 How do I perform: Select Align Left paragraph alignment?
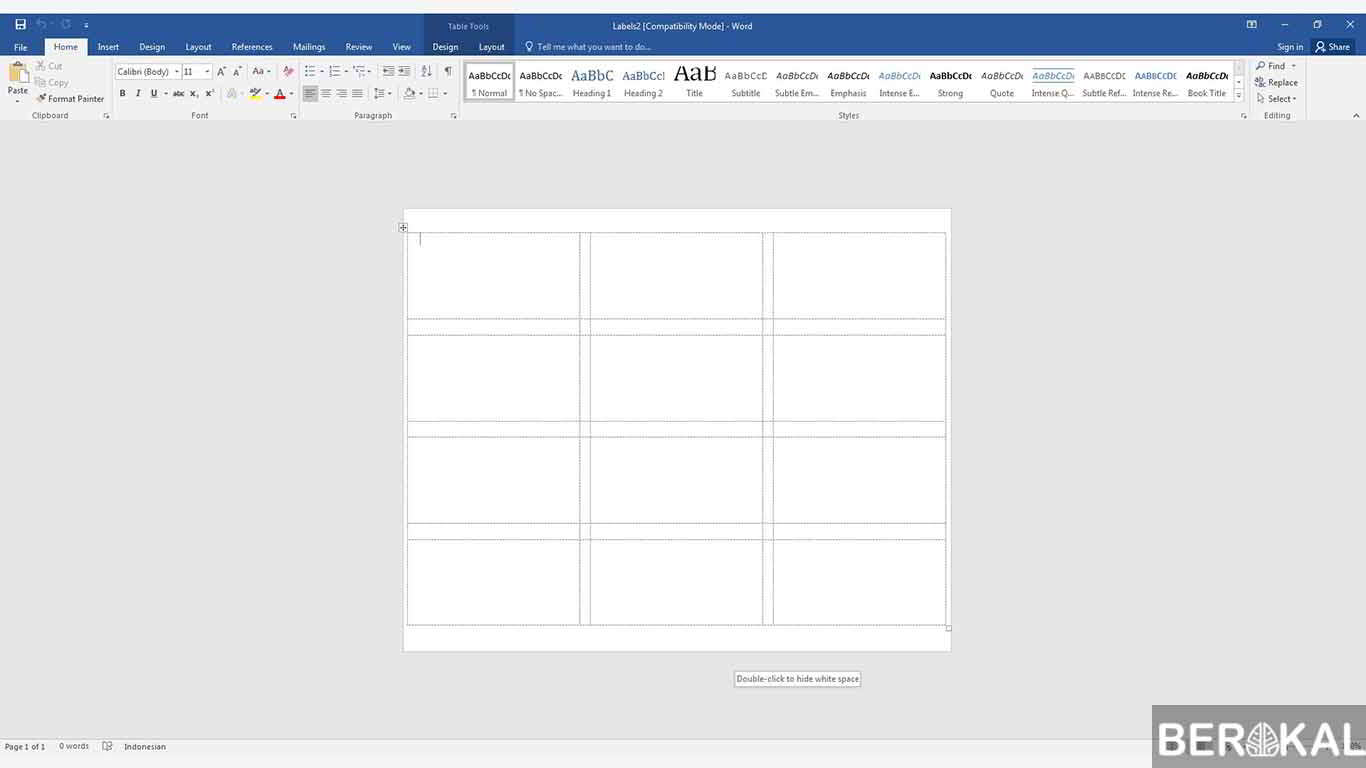(310, 94)
